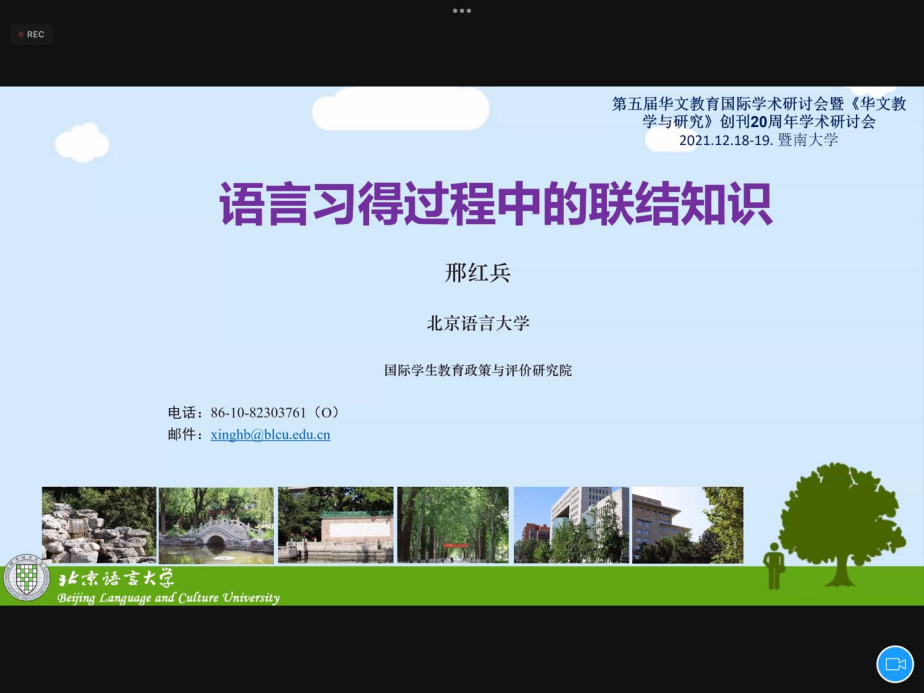Click the 北京语言大学 affiliation text
924x693 pixels.
(x=477, y=323)
